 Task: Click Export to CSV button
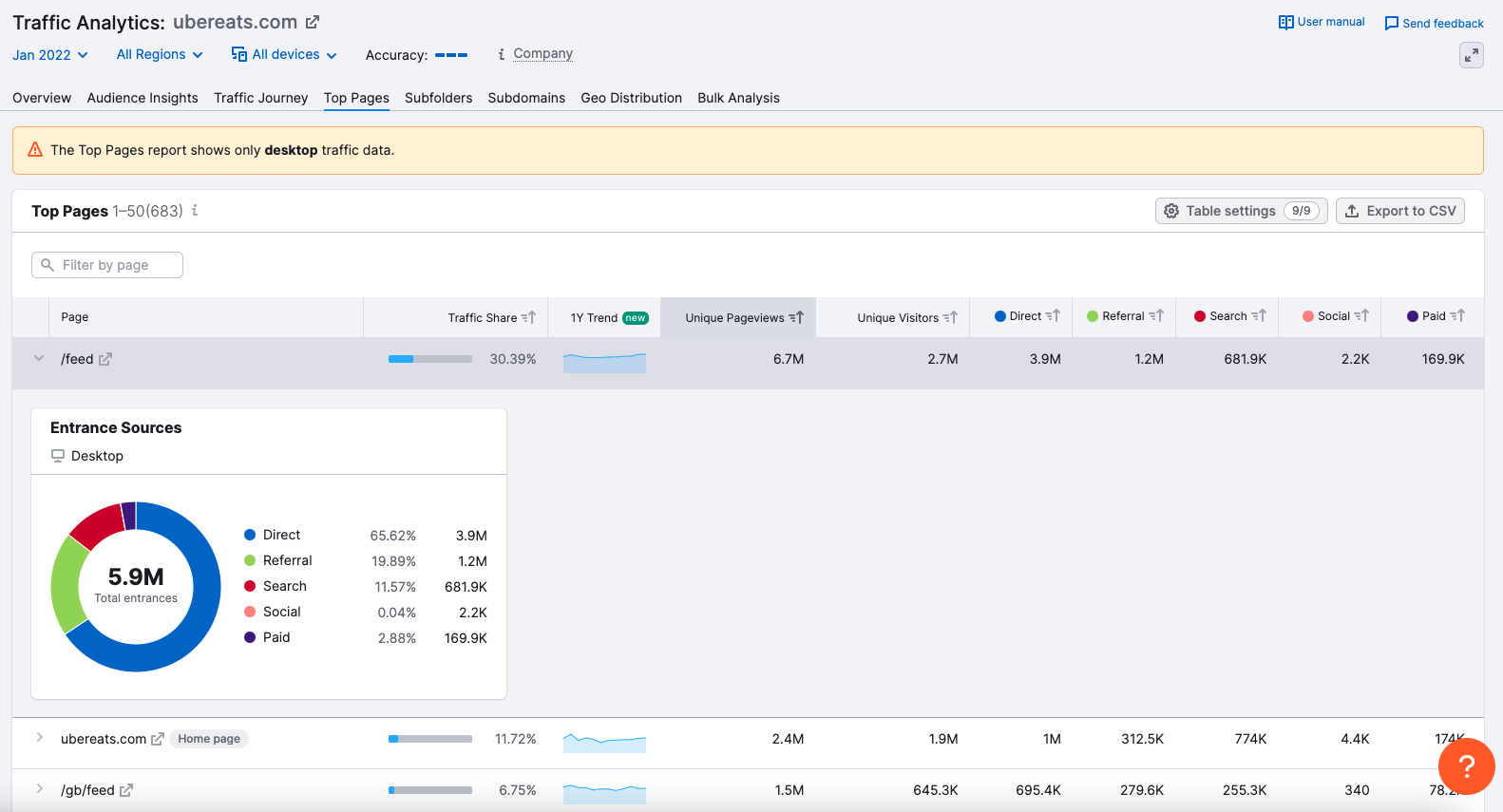coord(1400,211)
